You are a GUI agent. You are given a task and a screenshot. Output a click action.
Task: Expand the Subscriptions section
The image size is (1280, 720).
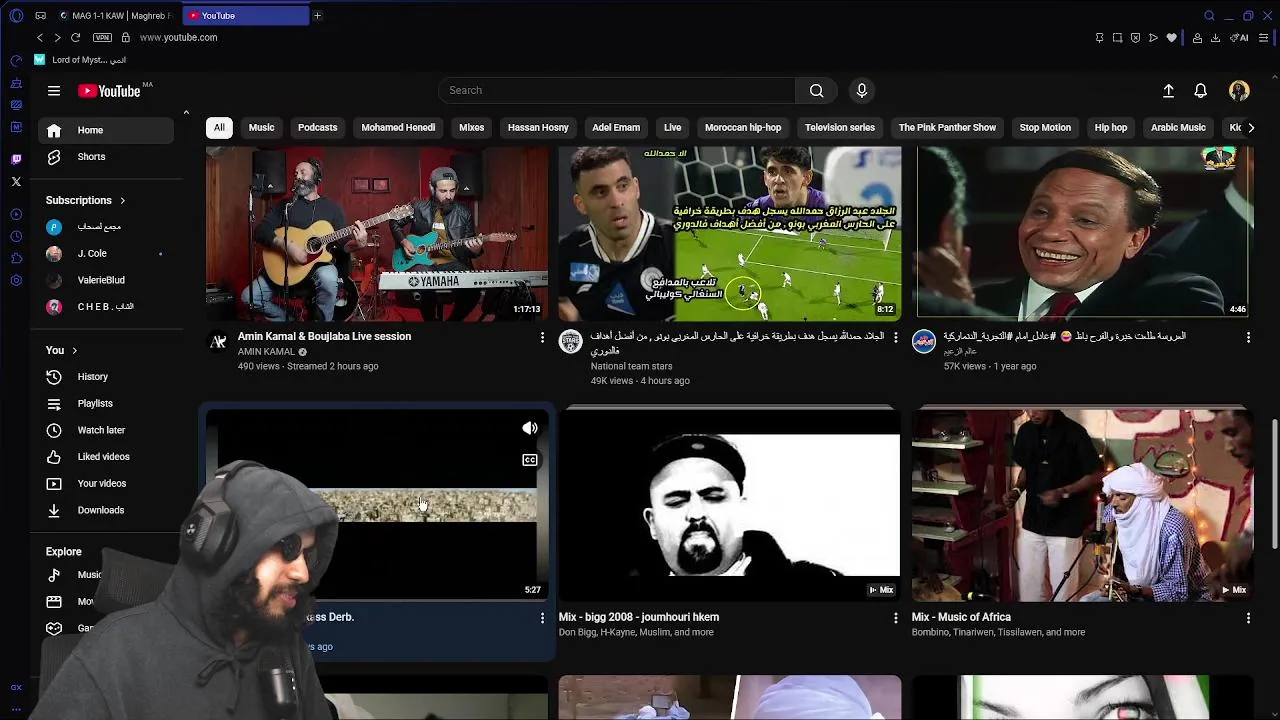(x=86, y=200)
